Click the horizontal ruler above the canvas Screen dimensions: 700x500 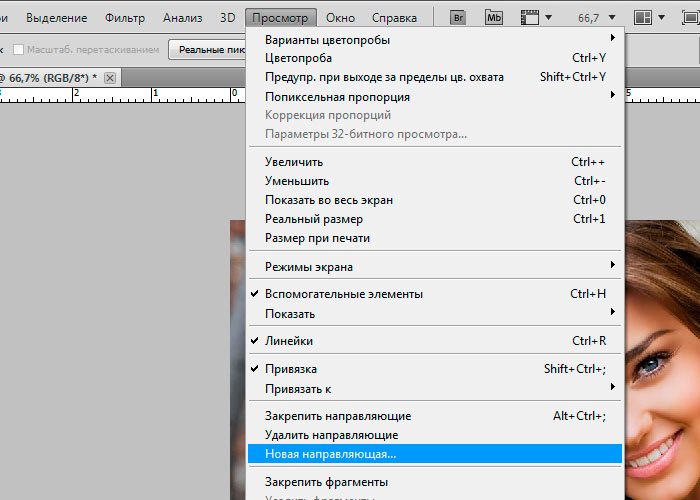click(120, 95)
